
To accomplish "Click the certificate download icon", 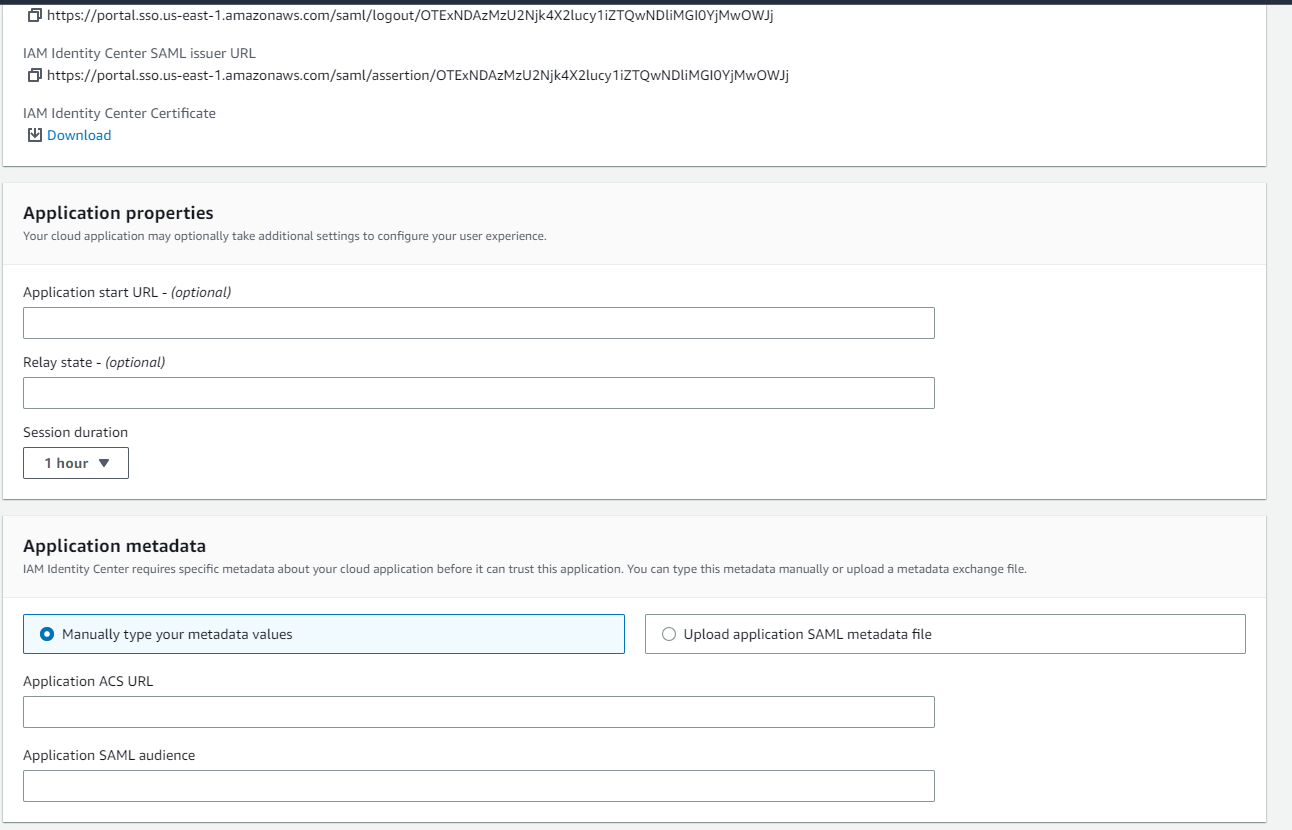I will point(35,135).
